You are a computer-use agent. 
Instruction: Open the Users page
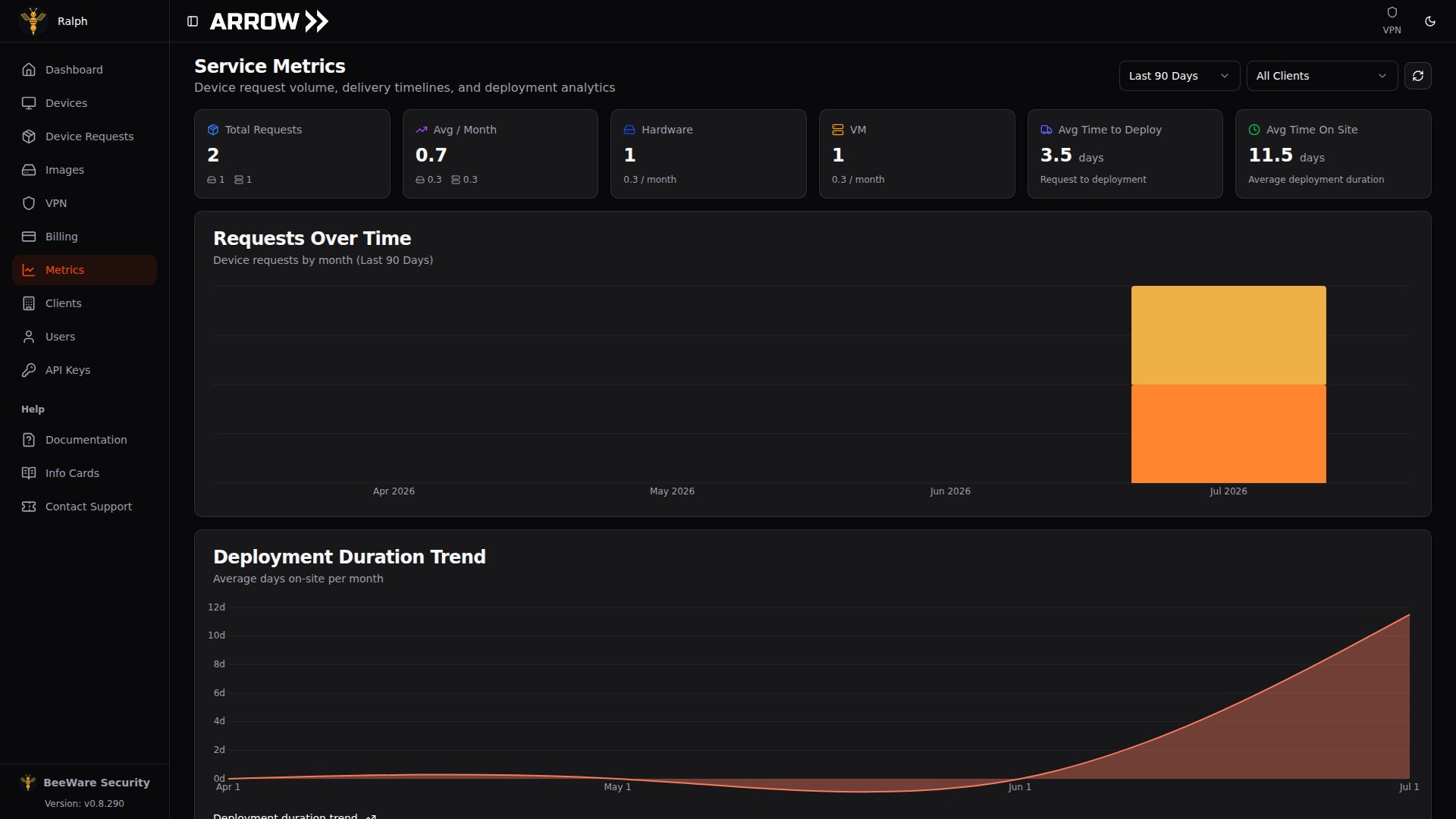coord(84,337)
